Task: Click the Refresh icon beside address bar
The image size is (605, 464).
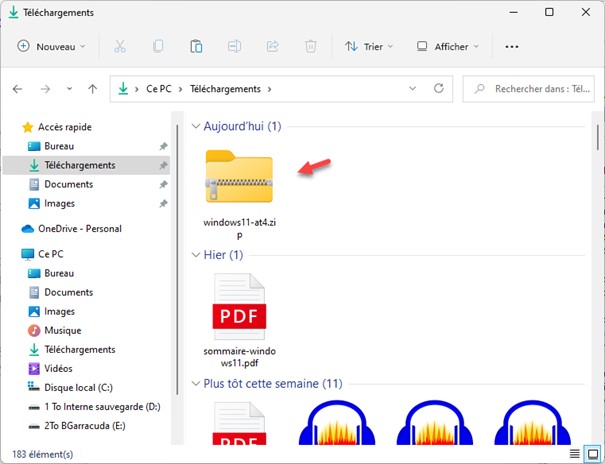Action: [438, 89]
